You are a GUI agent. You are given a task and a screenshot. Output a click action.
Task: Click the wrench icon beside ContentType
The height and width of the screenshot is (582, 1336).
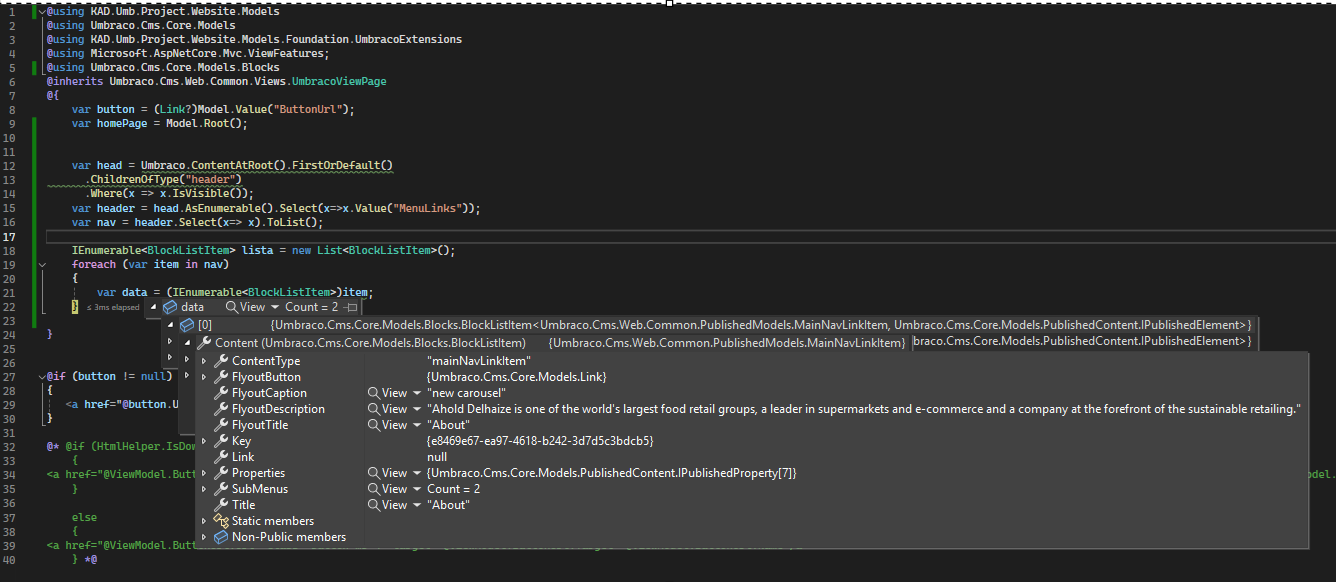click(221, 361)
